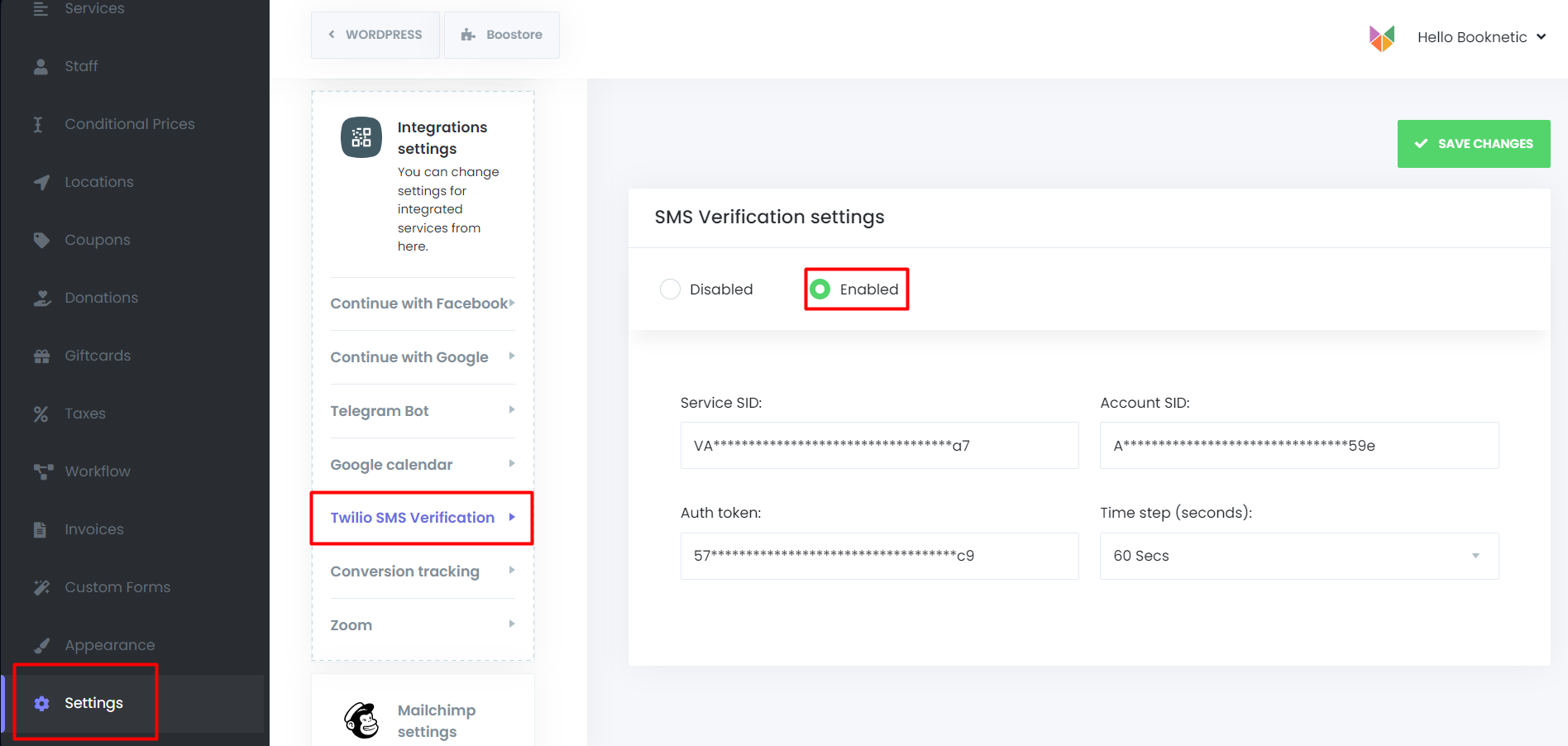Open the Time step 60 Secs dropdown
The image size is (1568, 746).
(1298, 556)
